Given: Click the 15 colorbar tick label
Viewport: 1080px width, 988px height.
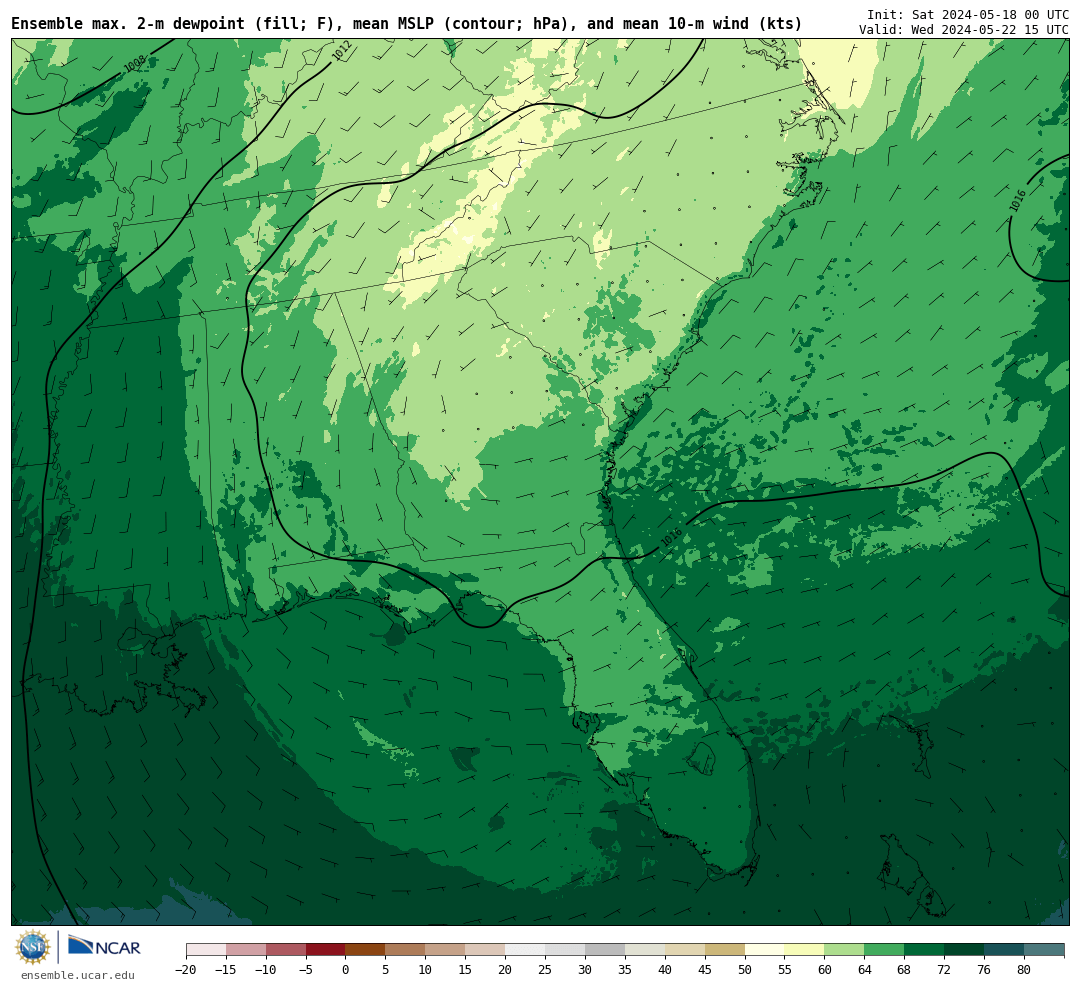Looking at the screenshot, I should 466,970.
